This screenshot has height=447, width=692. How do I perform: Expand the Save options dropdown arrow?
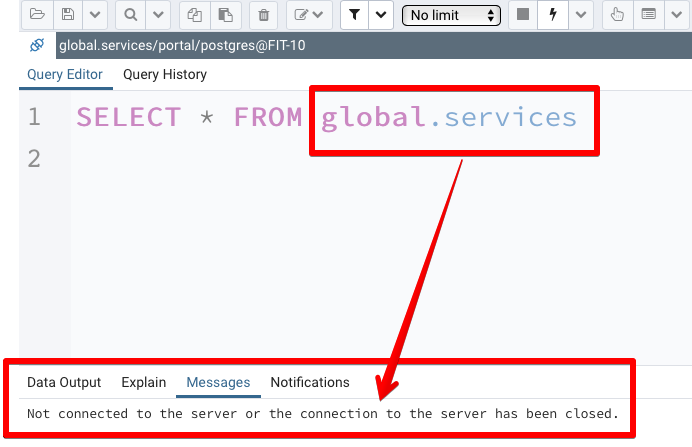(93, 15)
